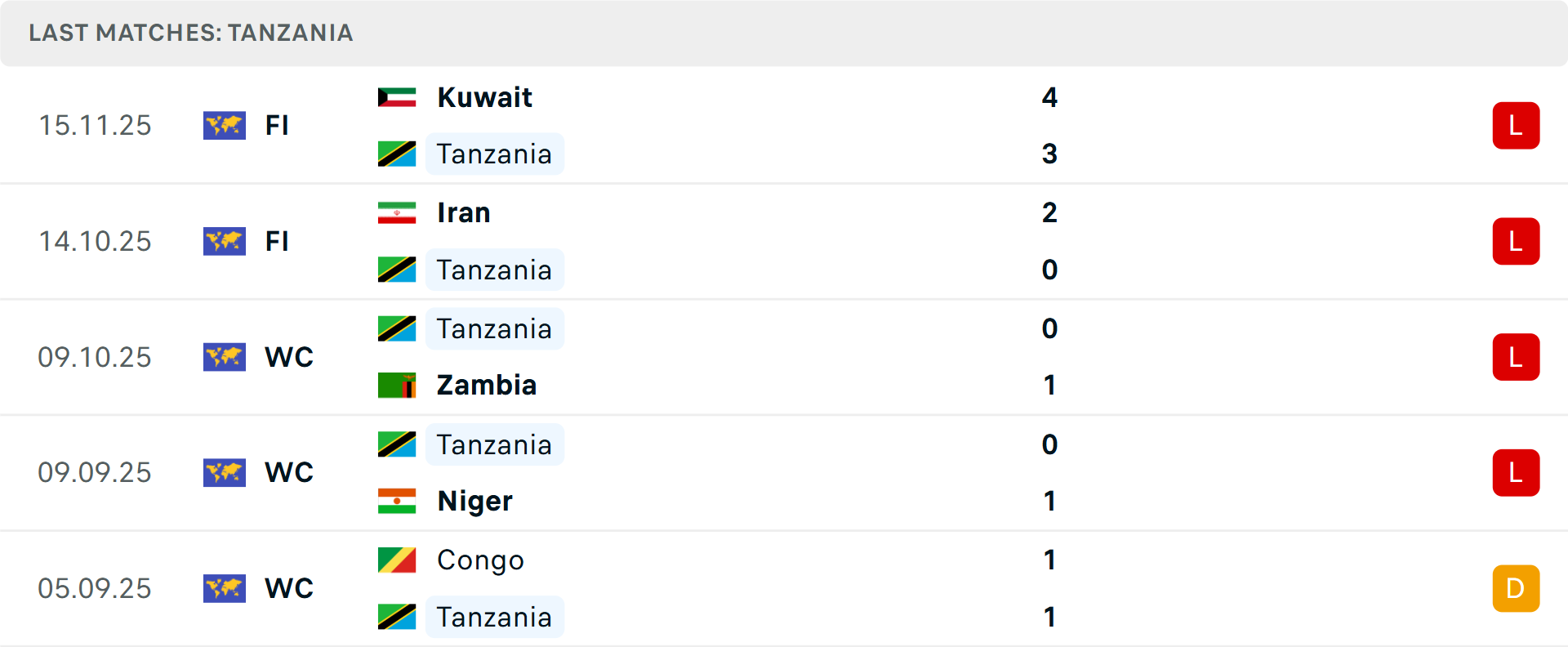This screenshot has width=1568, height=647.
Task: Click world map icon for 15.11.25 match
Action: point(225,125)
